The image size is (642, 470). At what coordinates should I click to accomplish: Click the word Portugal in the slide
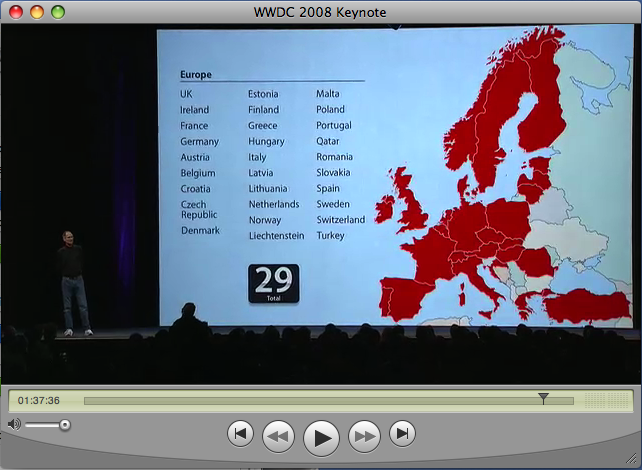(x=334, y=126)
